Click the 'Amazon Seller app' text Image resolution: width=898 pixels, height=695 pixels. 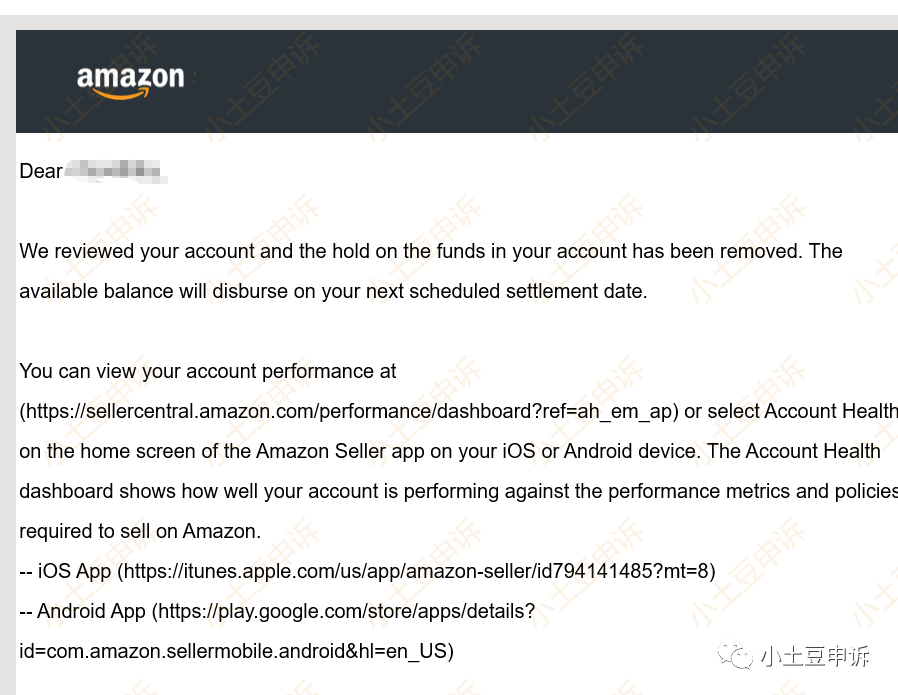[x=340, y=451]
